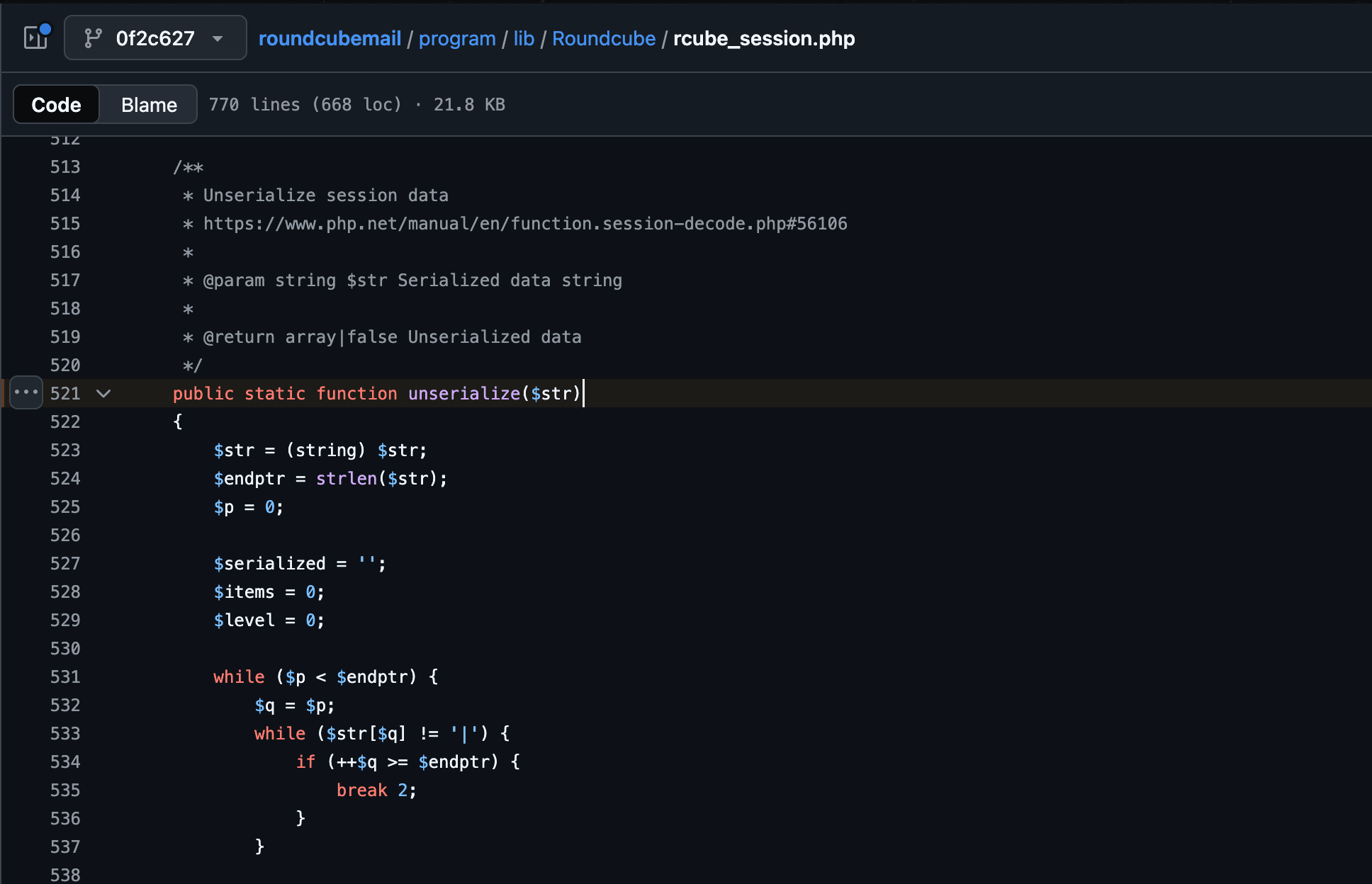Viewport: 1372px width, 884px height.
Task: Click the branch icon in ref selector
Action: pyautogui.click(x=93, y=38)
